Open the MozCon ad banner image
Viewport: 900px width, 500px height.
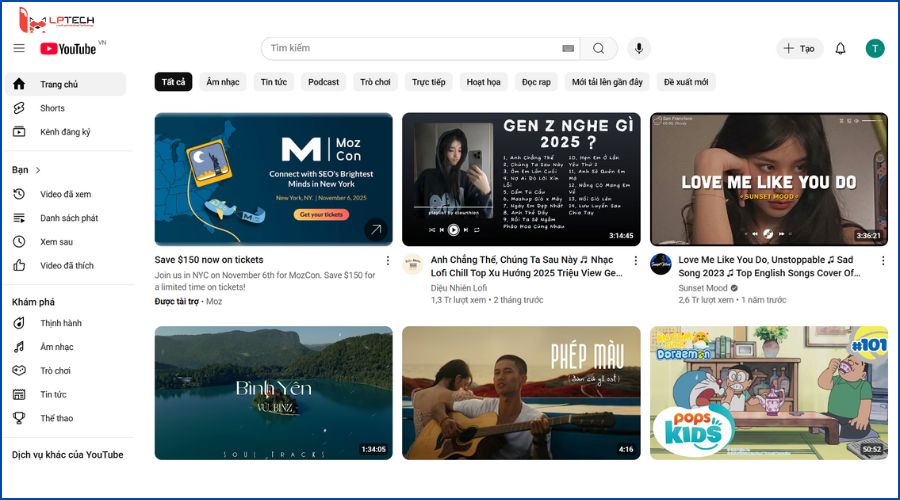point(273,179)
